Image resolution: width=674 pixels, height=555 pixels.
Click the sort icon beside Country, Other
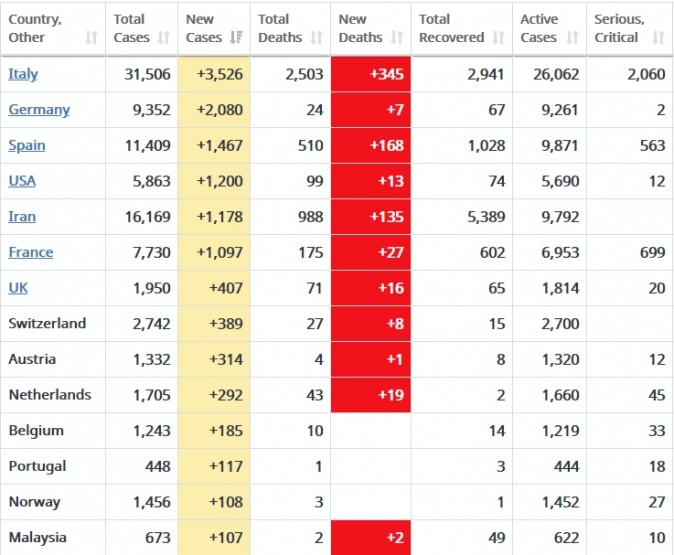(92, 38)
